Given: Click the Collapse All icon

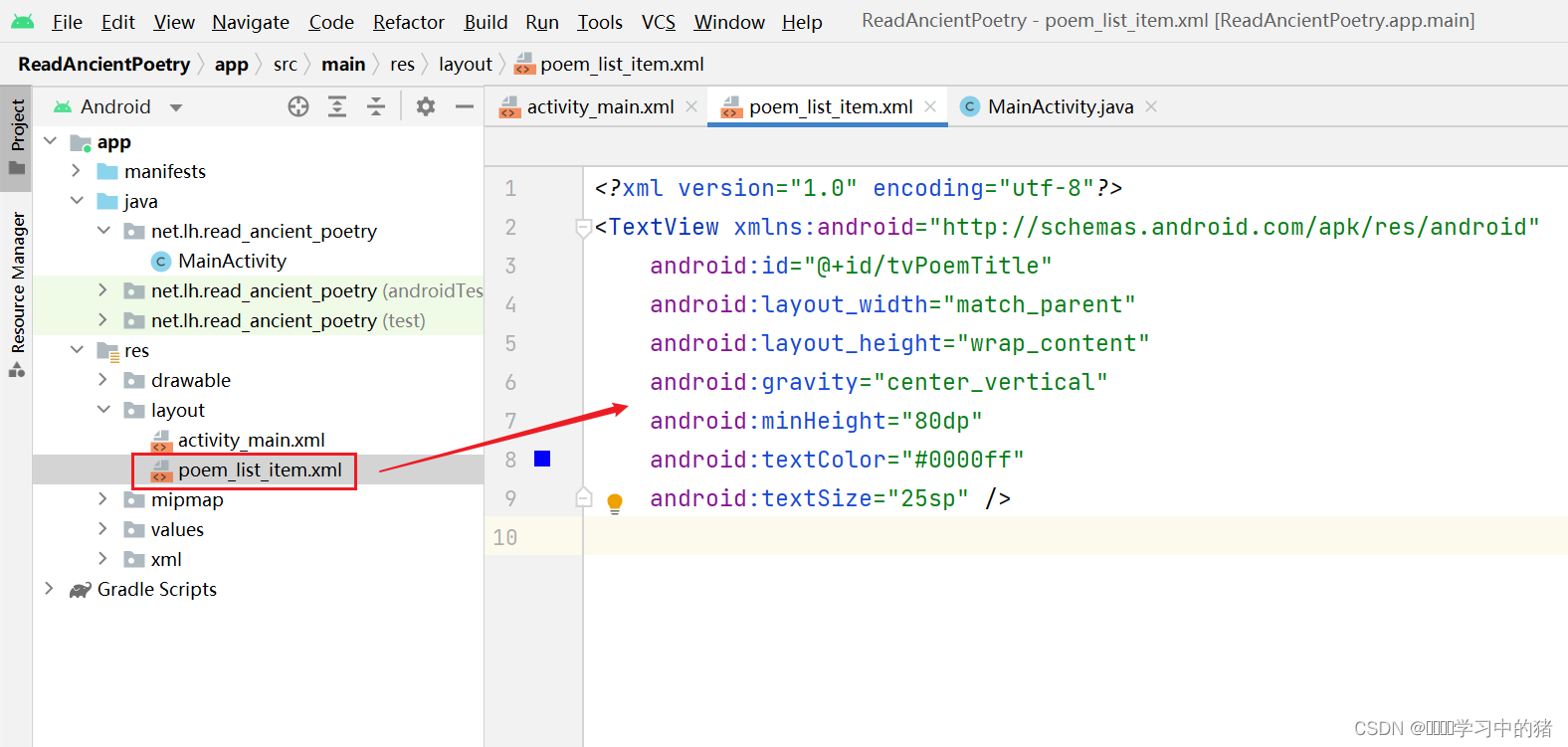Looking at the screenshot, I should click(x=376, y=106).
